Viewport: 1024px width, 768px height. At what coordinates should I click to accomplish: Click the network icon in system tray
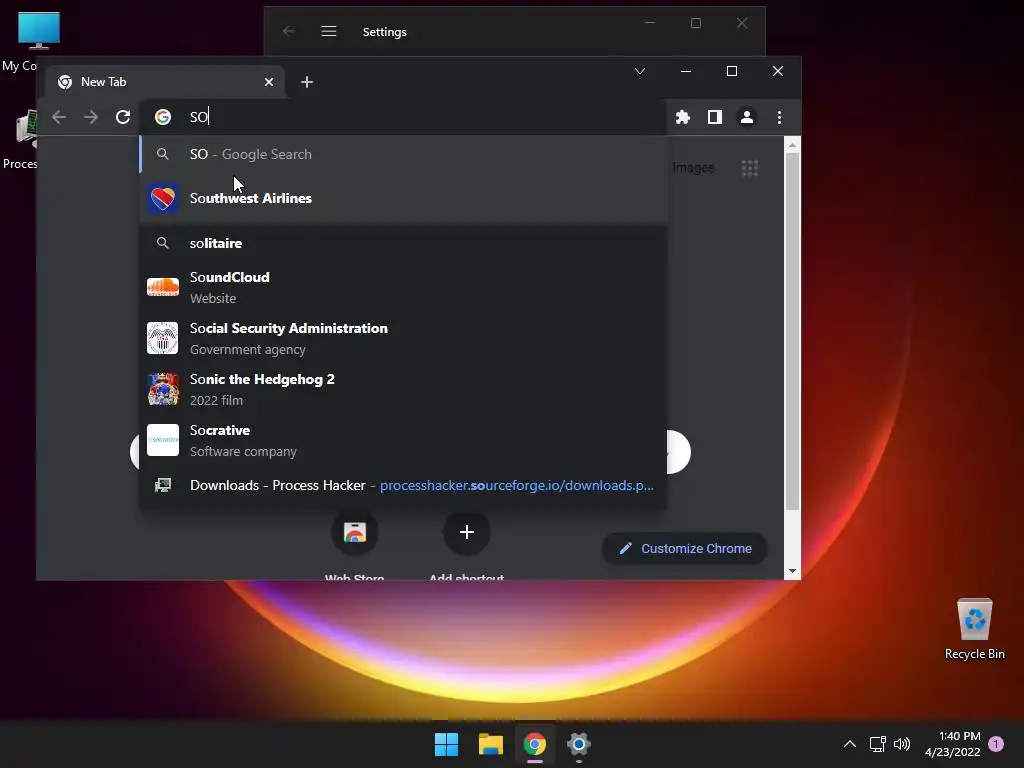pyautogui.click(x=878, y=744)
